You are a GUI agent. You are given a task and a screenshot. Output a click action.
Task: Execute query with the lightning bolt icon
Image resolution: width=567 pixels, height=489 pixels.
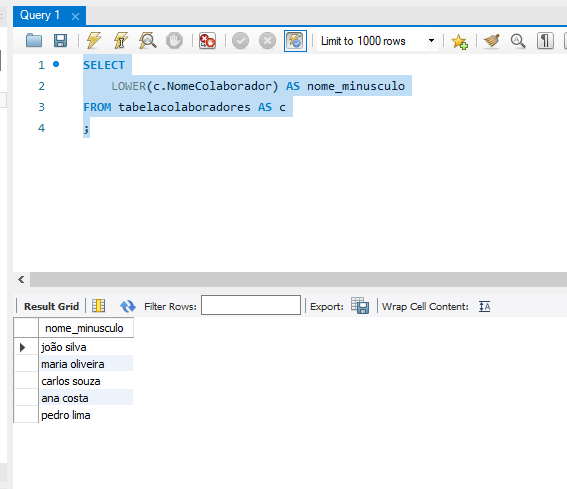point(94,41)
